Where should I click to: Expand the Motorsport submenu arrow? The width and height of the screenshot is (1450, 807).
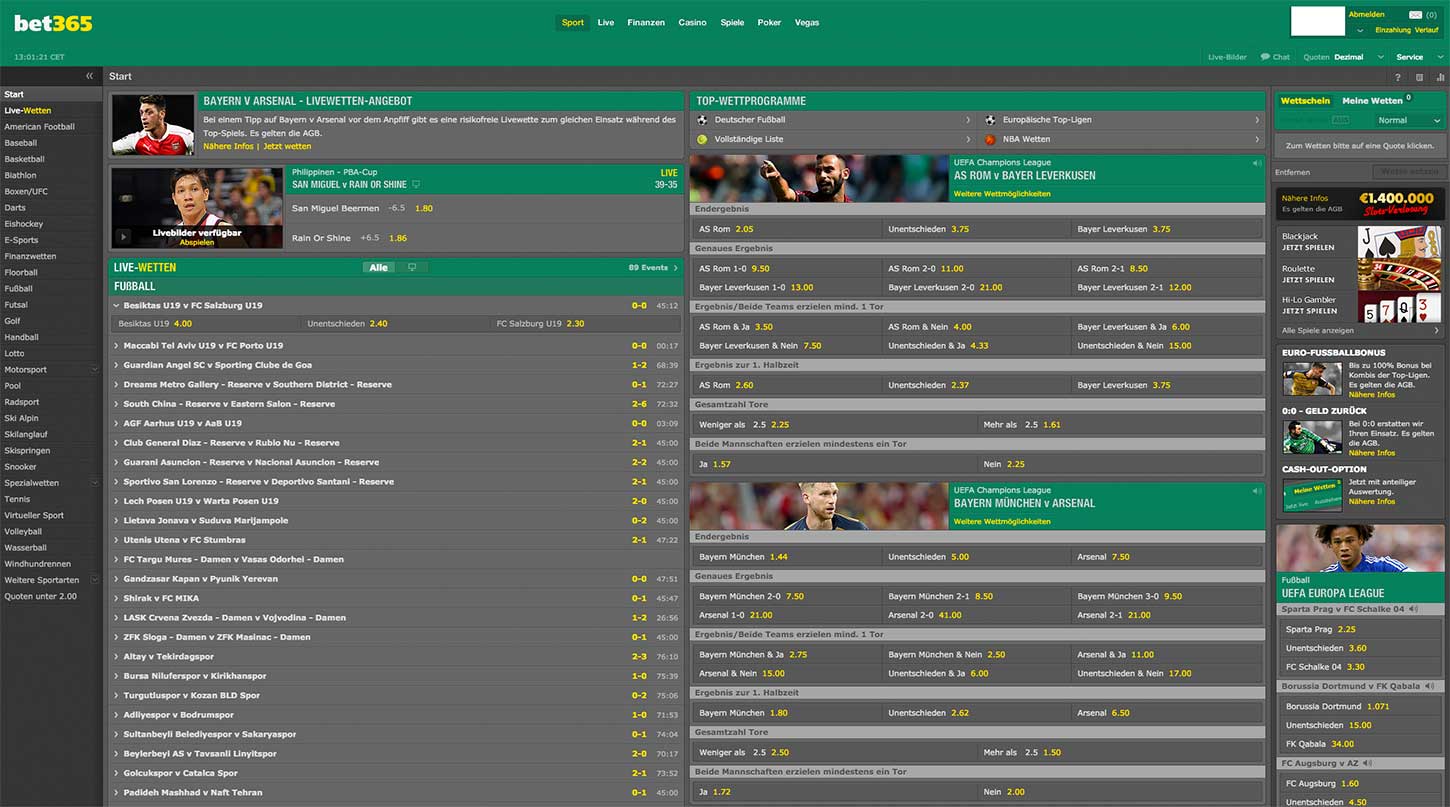[x=95, y=369]
